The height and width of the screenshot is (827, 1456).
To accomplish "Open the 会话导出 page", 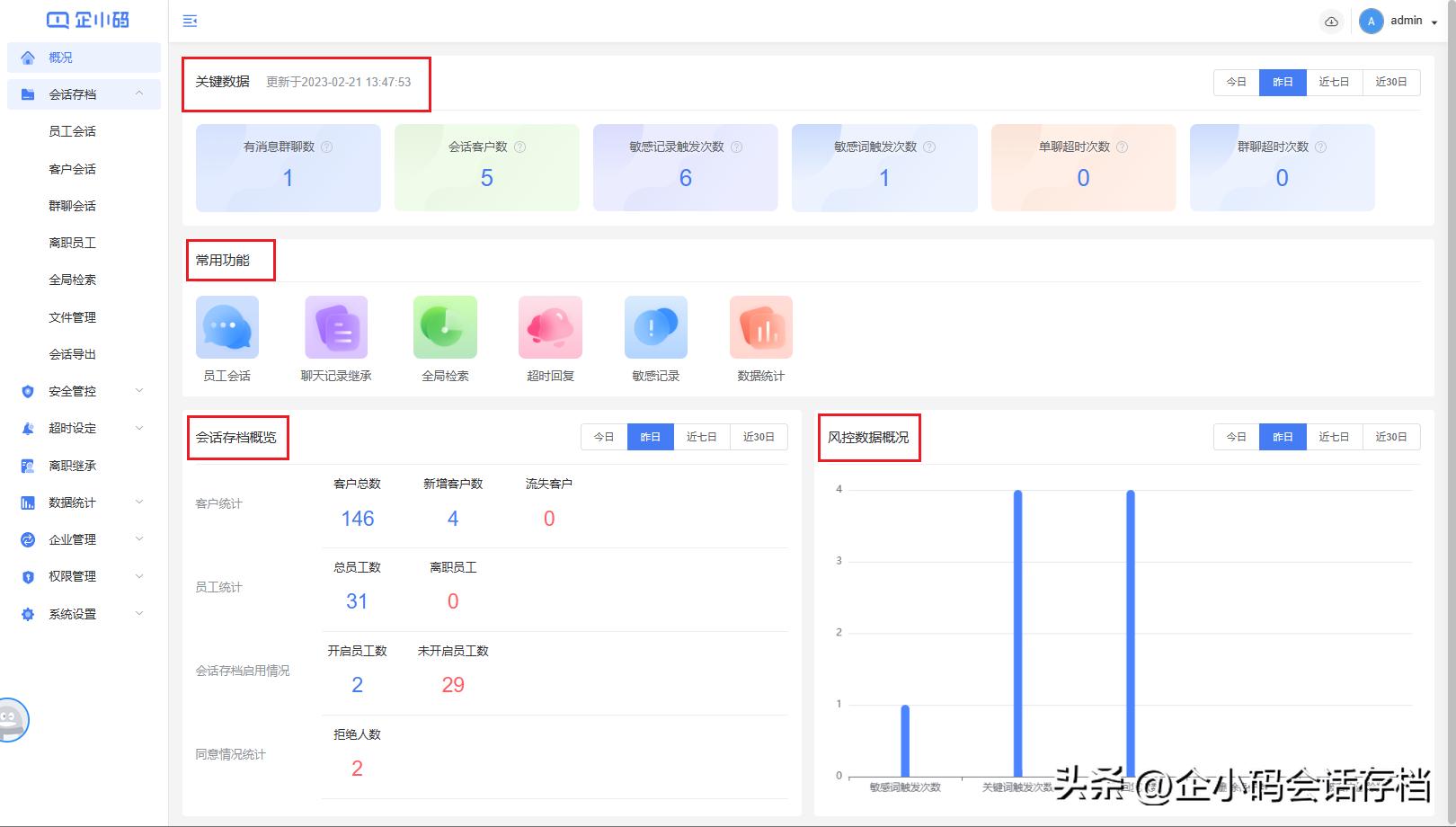I will [72, 353].
